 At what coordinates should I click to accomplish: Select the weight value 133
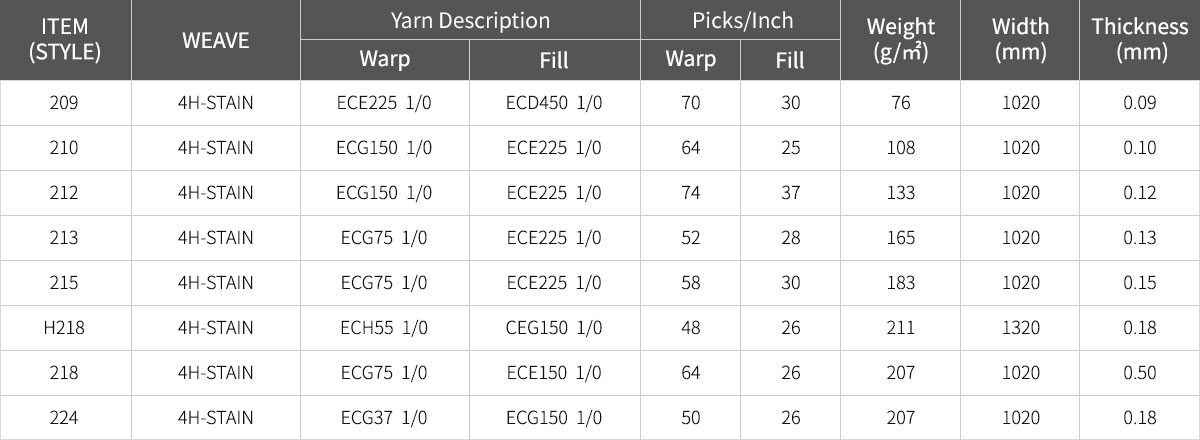click(x=901, y=193)
